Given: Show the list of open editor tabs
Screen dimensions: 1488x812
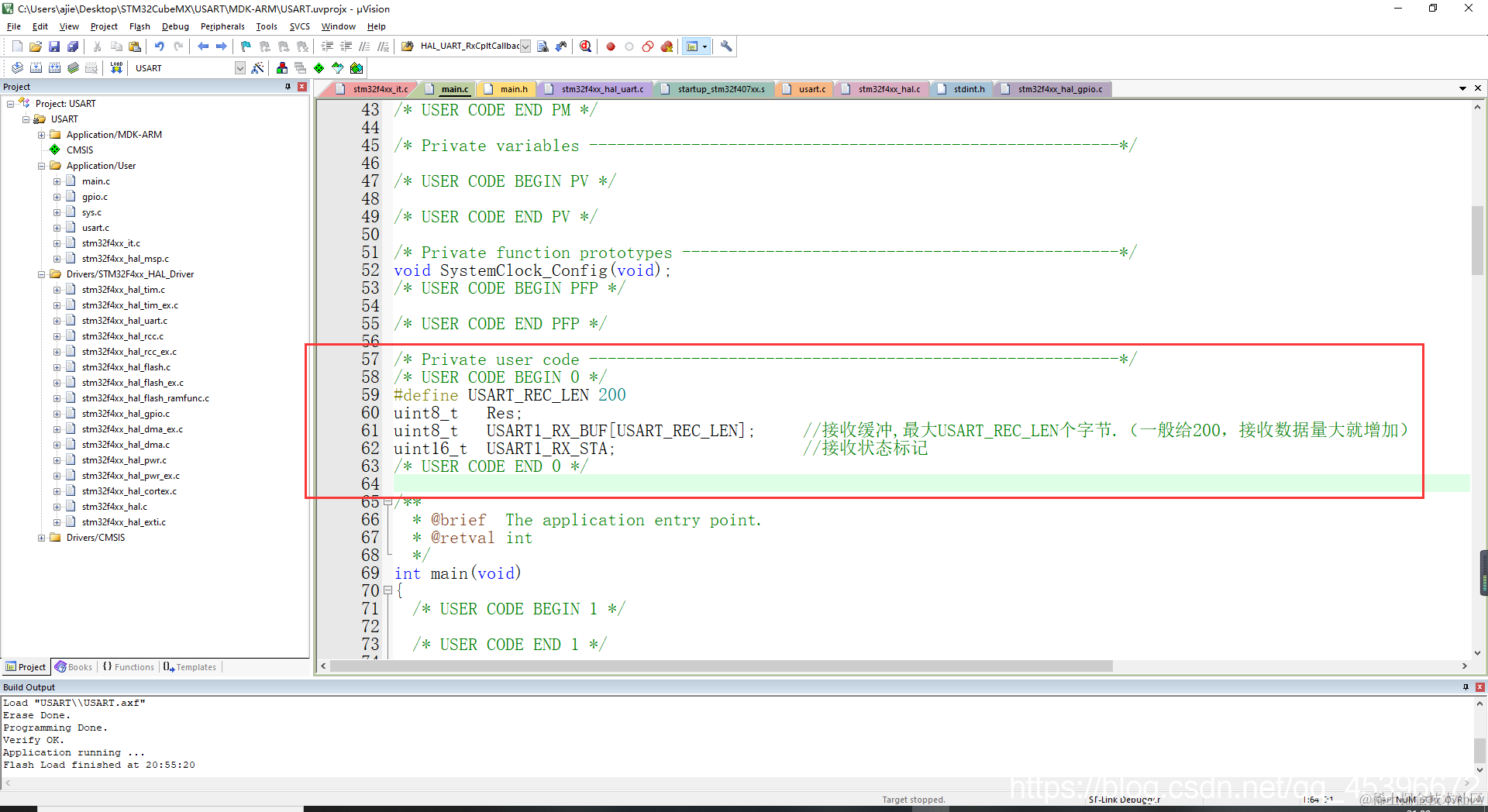Looking at the screenshot, I should pyautogui.click(x=1462, y=88).
